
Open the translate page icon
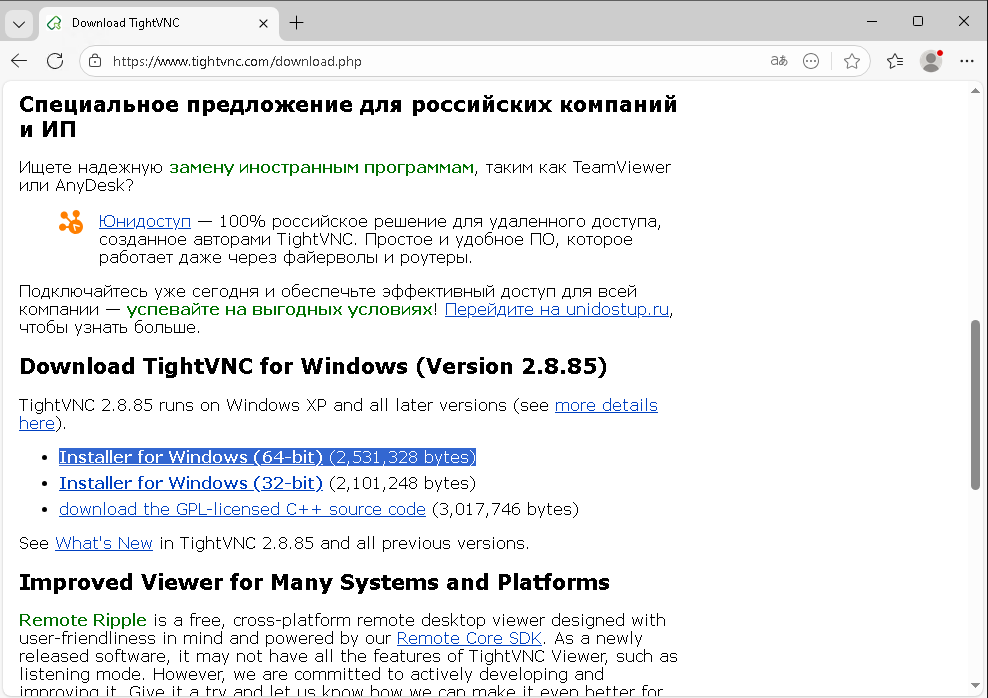[779, 61]
